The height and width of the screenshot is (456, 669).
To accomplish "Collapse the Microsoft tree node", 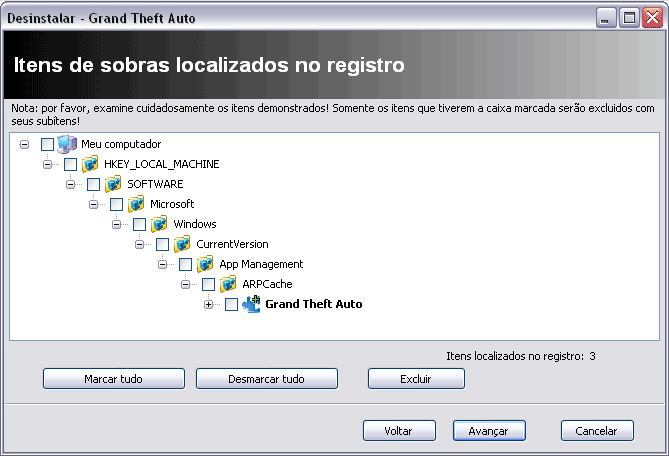I will point(93,204).
